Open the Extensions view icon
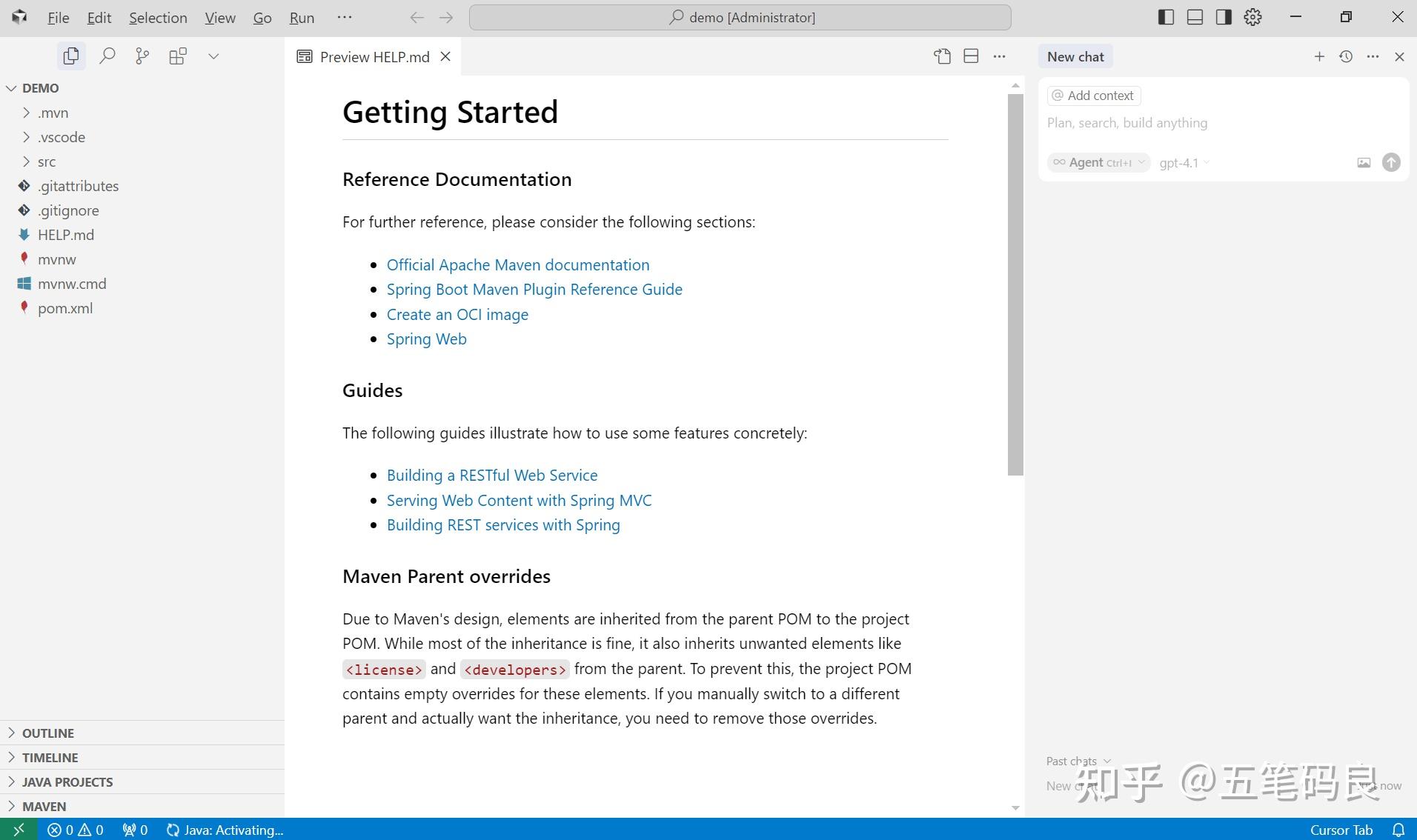The image size is (1417, 840). (x=178, y=56)
